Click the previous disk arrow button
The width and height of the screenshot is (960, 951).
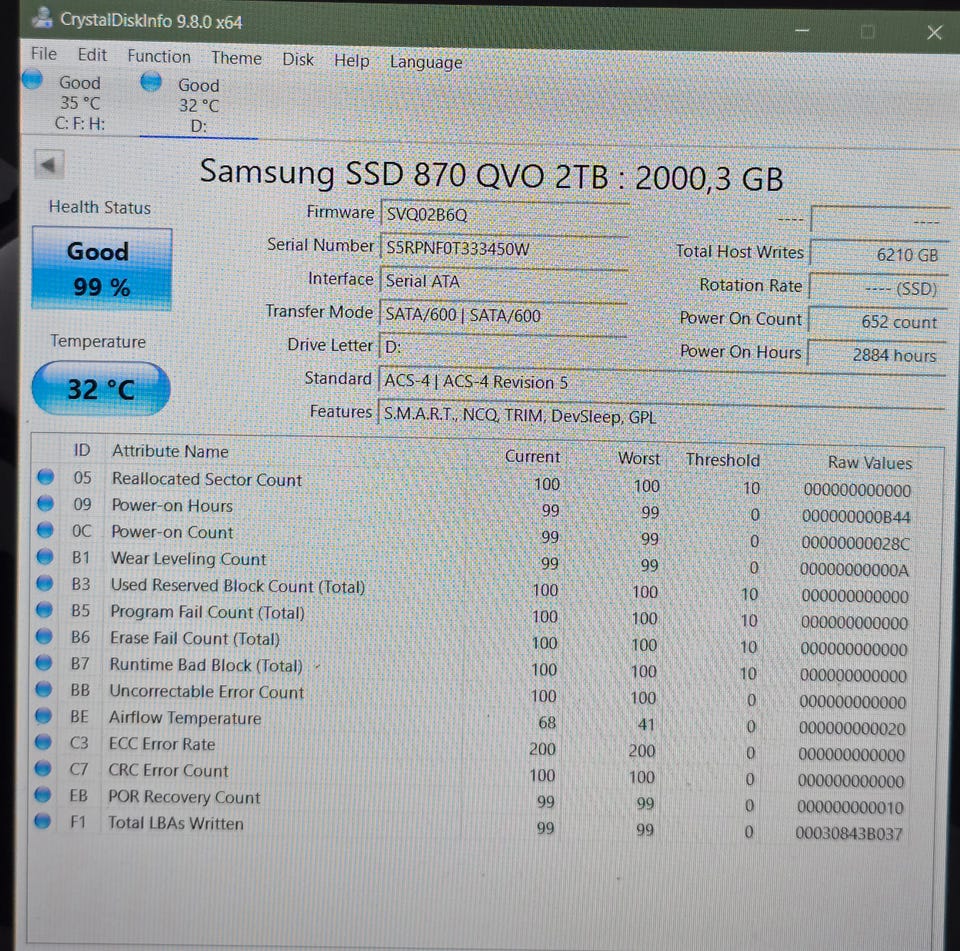click(49, 164)
